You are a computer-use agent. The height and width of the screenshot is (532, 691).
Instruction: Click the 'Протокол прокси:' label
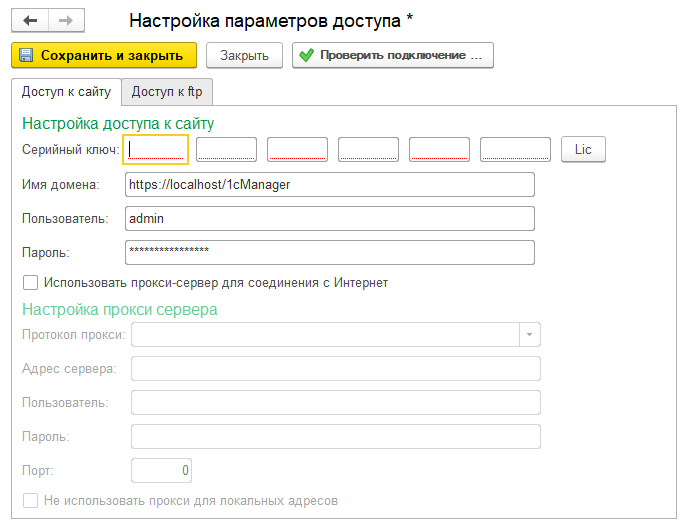click(74, 335)
